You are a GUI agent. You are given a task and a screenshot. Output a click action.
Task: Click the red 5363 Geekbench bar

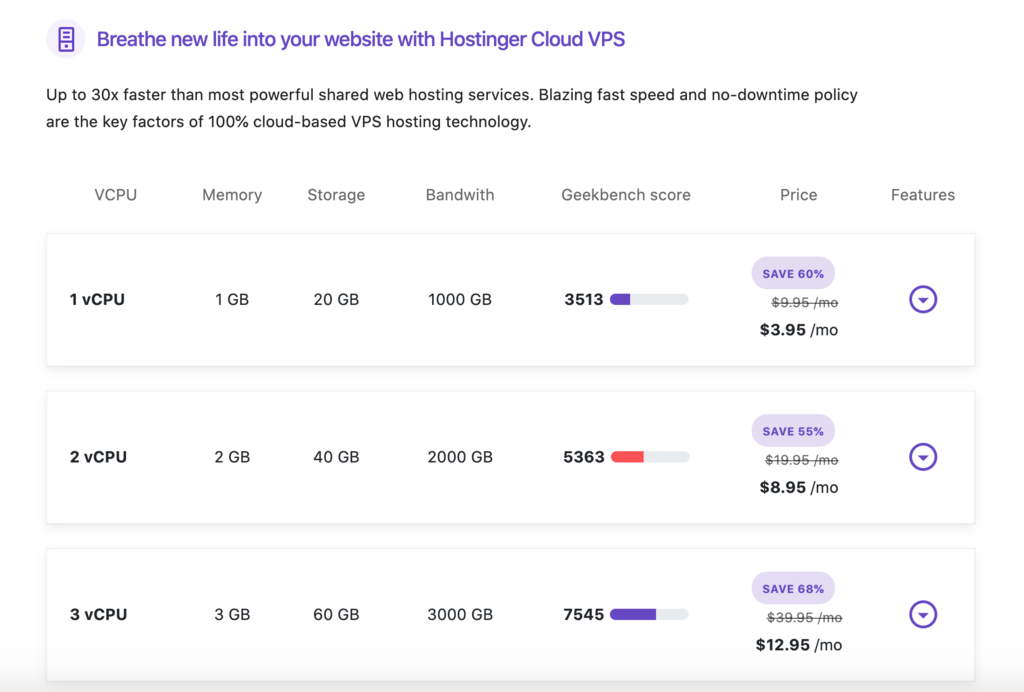(648, 457)
